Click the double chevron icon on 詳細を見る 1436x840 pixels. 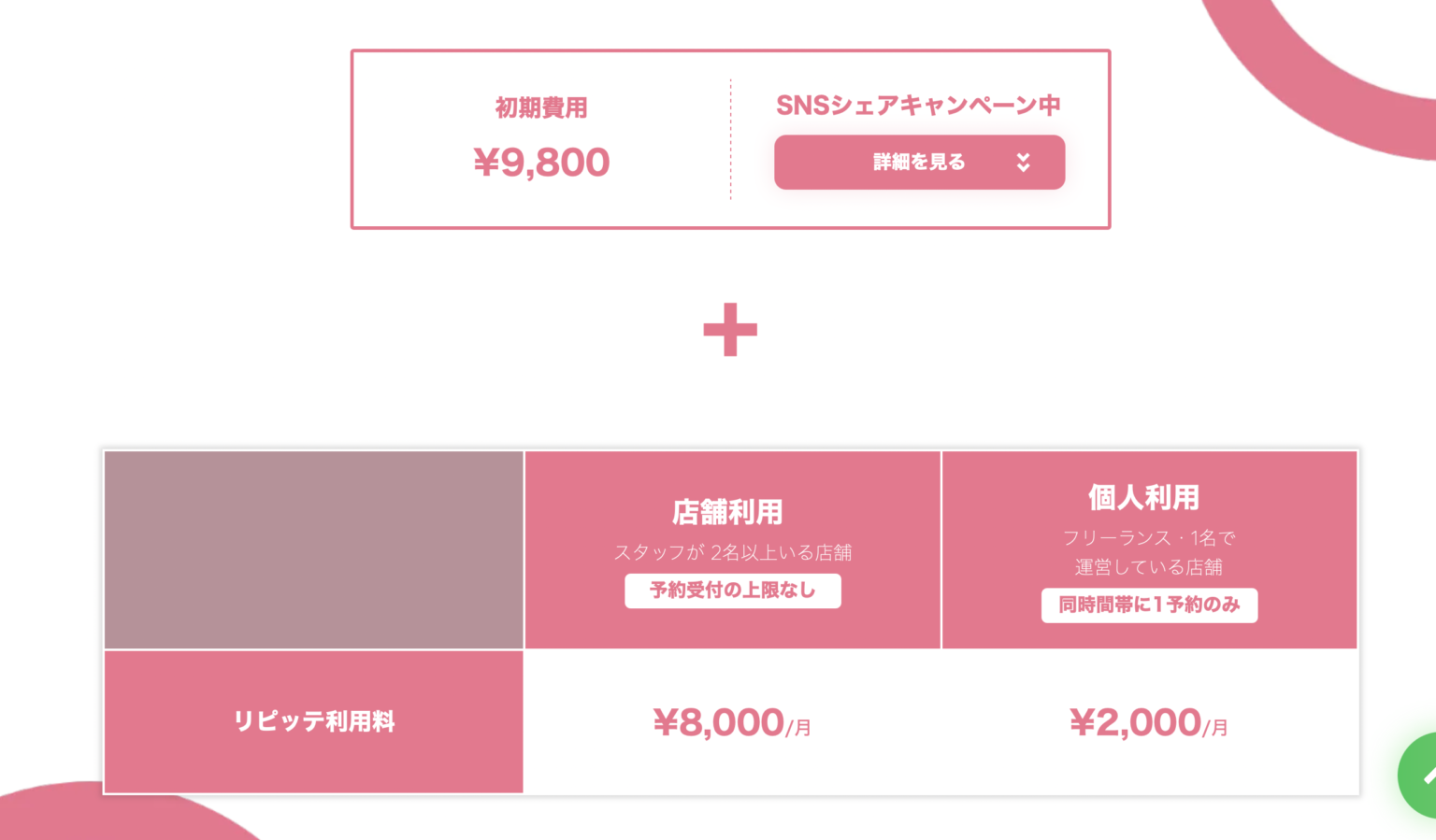1024,163
